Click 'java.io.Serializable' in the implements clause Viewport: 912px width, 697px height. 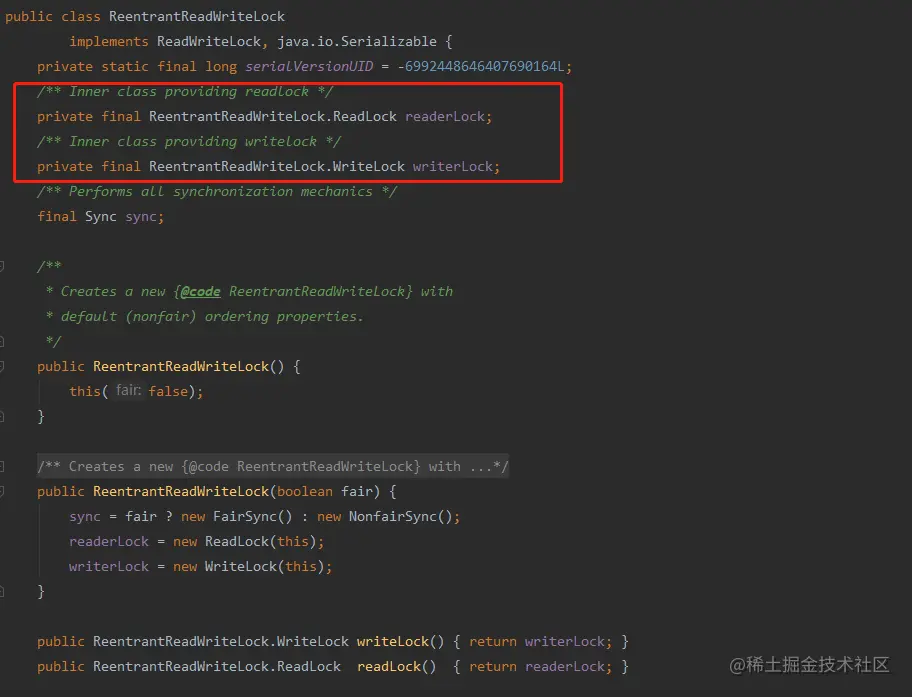[x=357, y=41]
